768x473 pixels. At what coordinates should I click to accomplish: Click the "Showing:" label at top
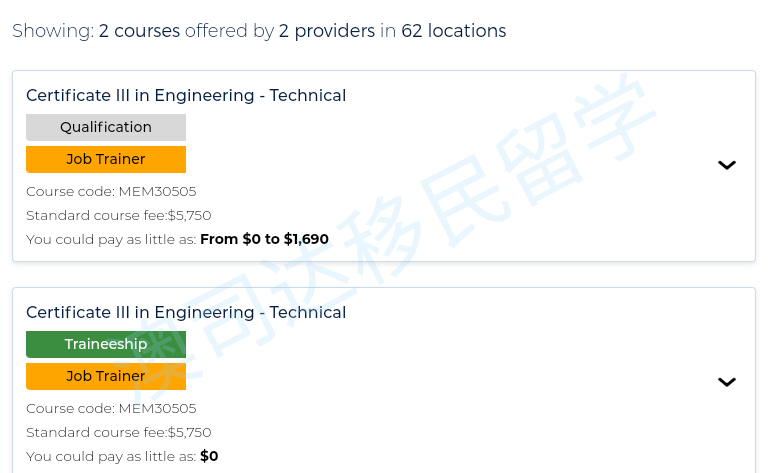pyautogui.click(x=53, y=31)
